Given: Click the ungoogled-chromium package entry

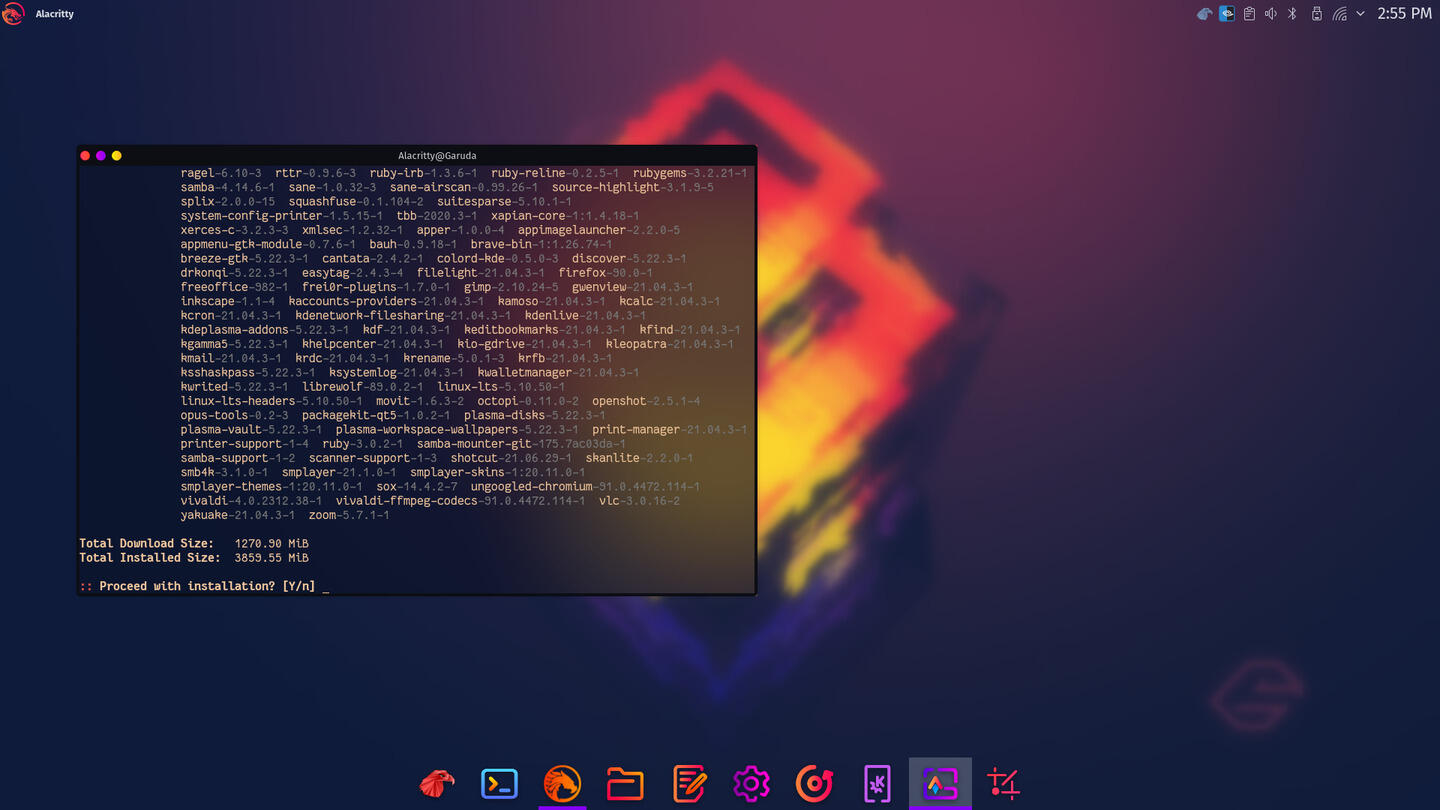Looking at the screenshot, I should [x=585, y=486].
